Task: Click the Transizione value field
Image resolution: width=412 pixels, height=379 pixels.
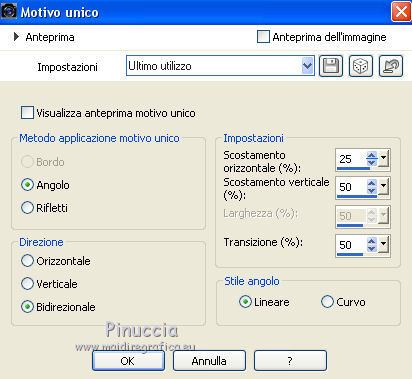Action: point(351,245)
